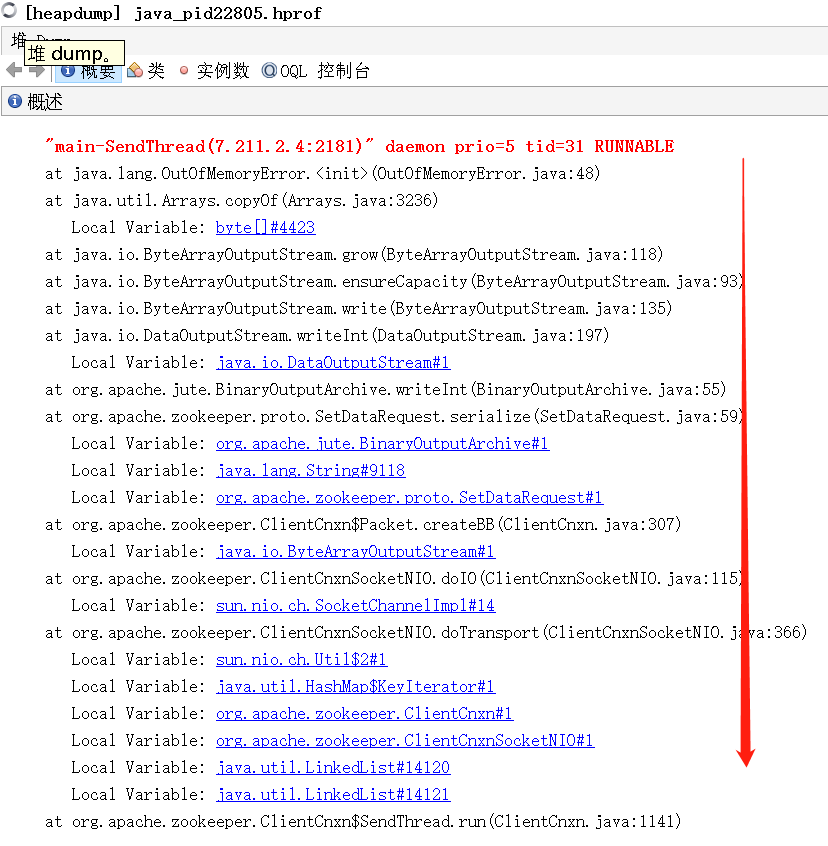Open the org.apache.zookeeper.ClientCnxnSocketNIO#1 link
Screen dimensions: 828x846
pos(405,740)
